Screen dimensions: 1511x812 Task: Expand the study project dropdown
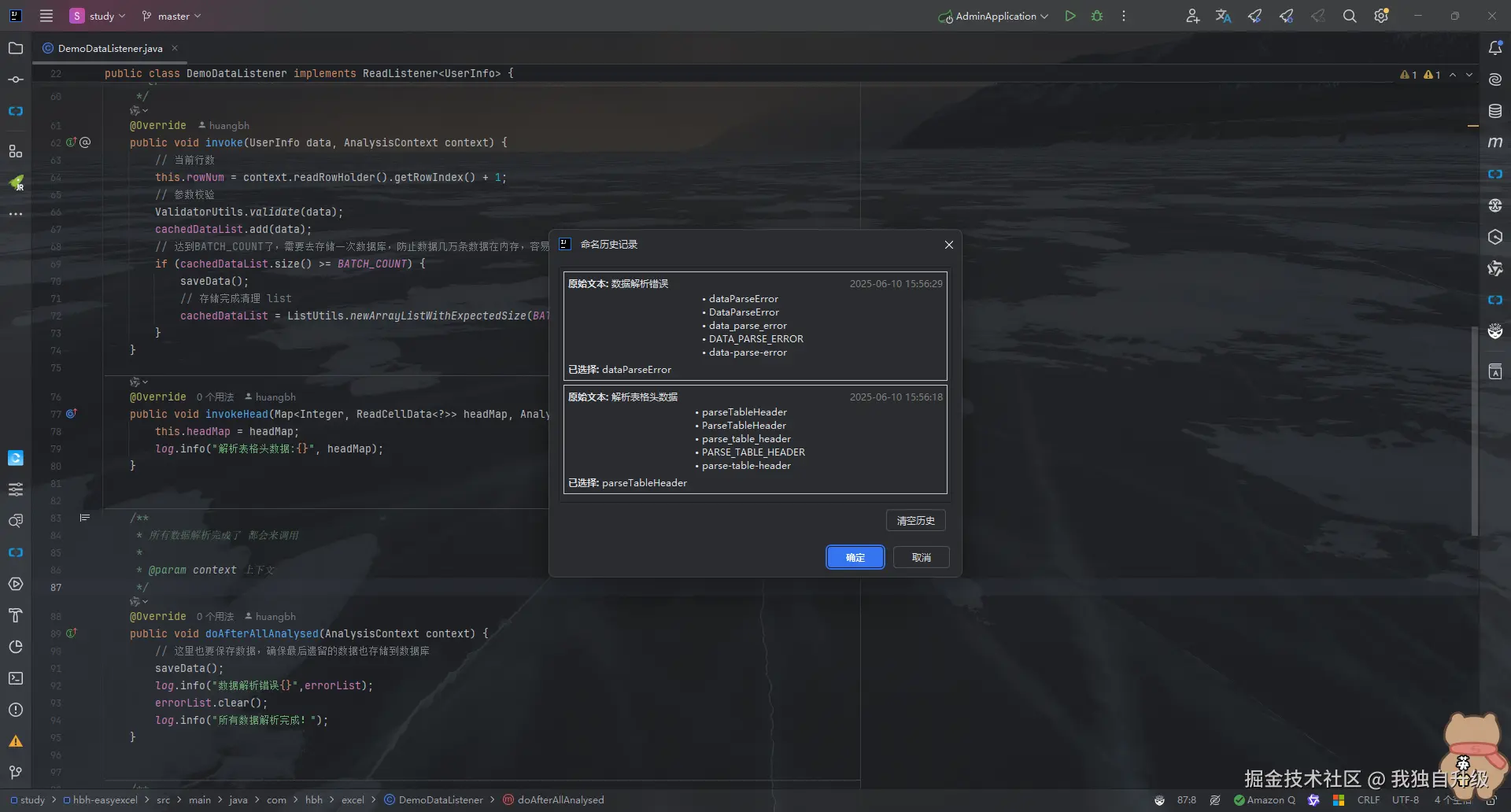pos(98,16)
